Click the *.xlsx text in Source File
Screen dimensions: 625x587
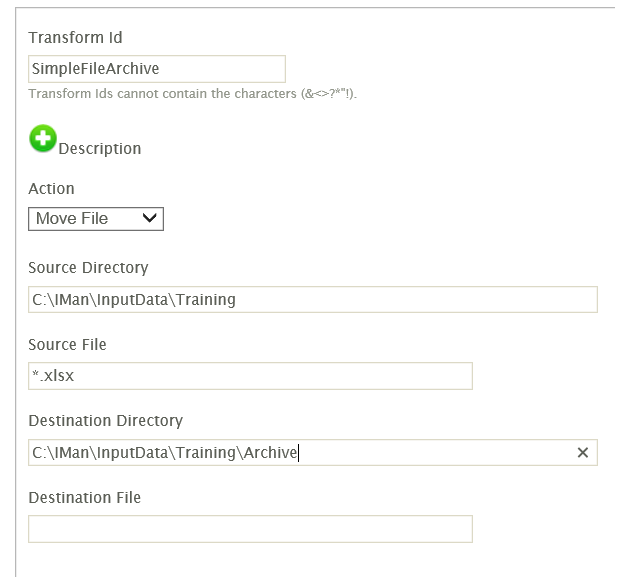tap(53, 376)
